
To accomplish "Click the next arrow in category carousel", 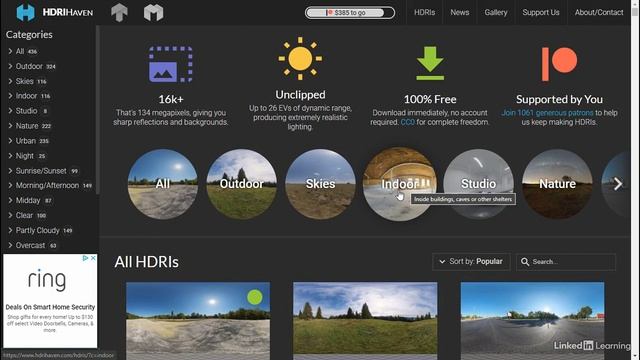I will 618,184.
